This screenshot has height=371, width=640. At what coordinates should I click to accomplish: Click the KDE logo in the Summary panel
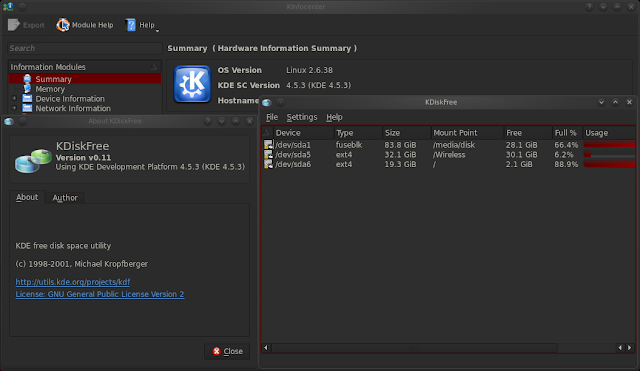(x=192, y=84)
